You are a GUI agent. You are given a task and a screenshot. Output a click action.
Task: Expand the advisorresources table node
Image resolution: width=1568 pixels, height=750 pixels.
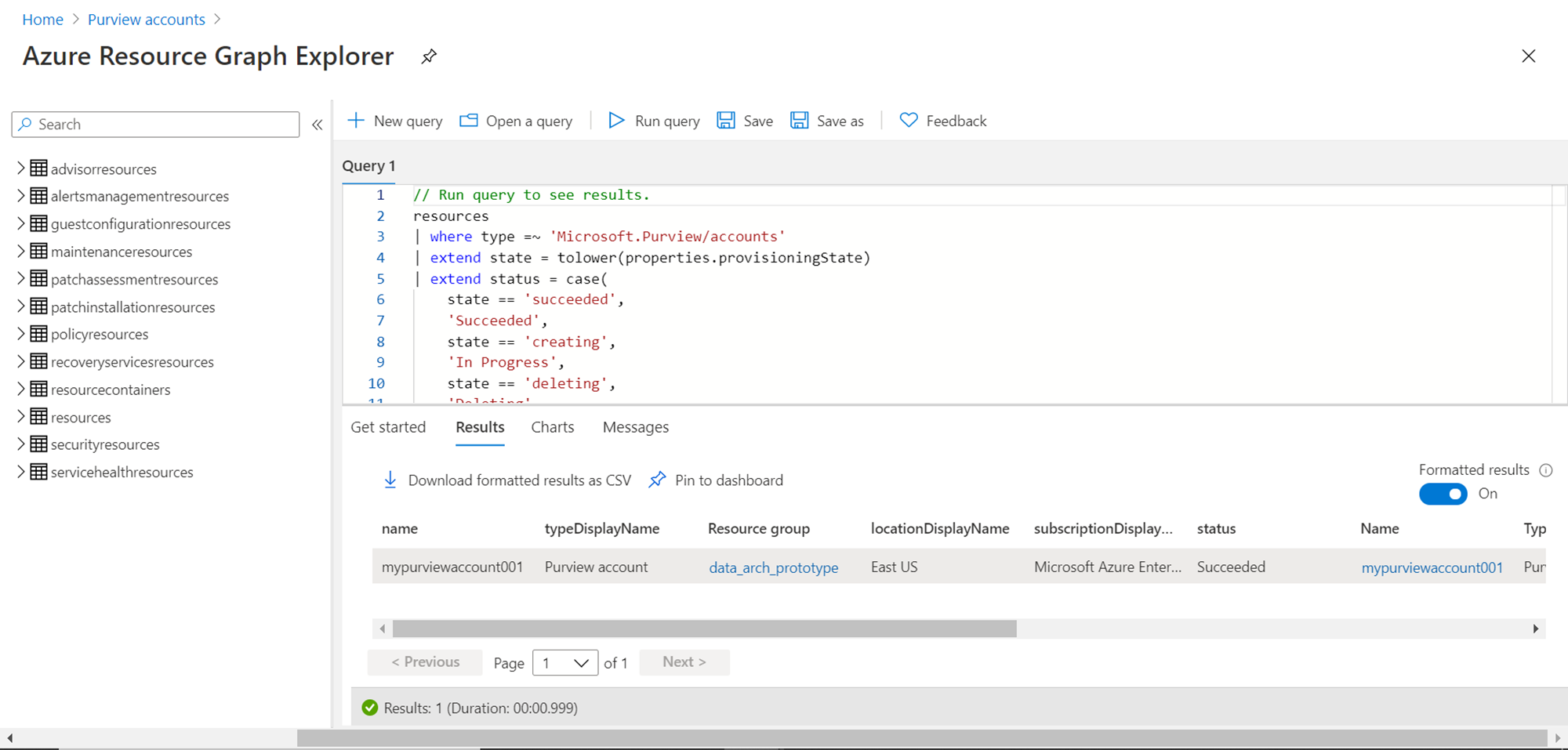(x=21, y=168)
